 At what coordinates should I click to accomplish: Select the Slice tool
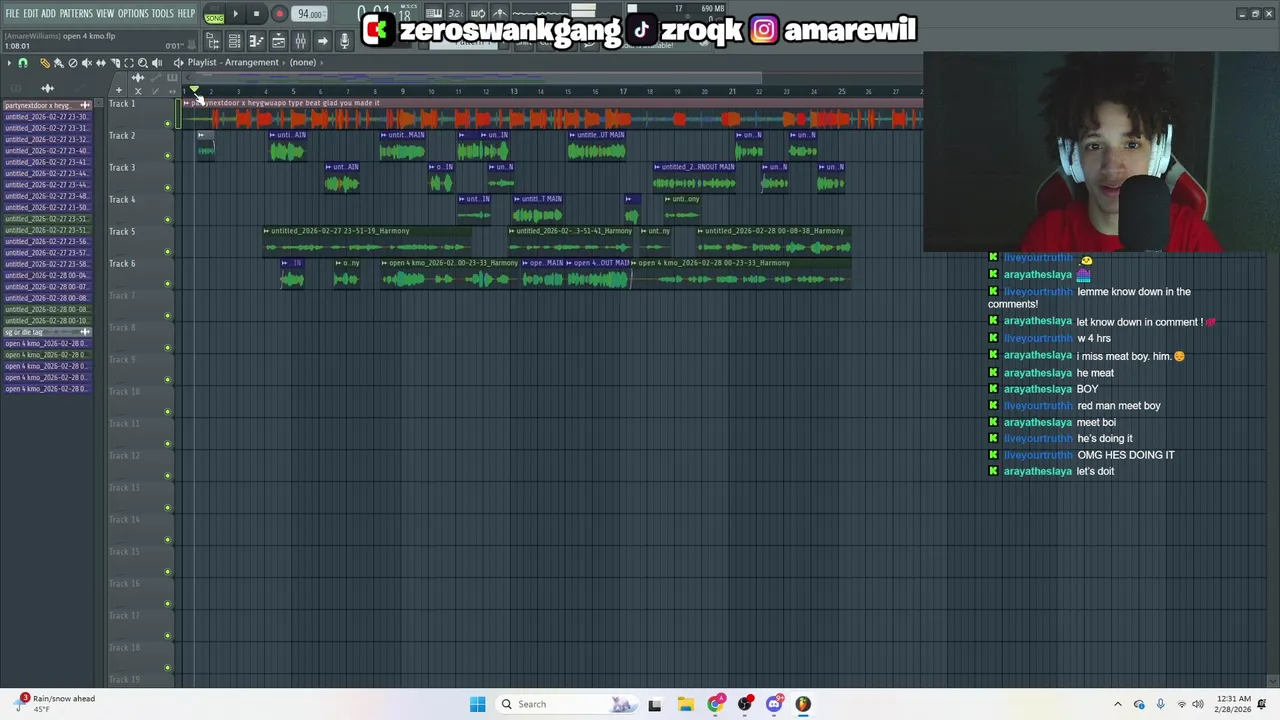coord(114,63)
